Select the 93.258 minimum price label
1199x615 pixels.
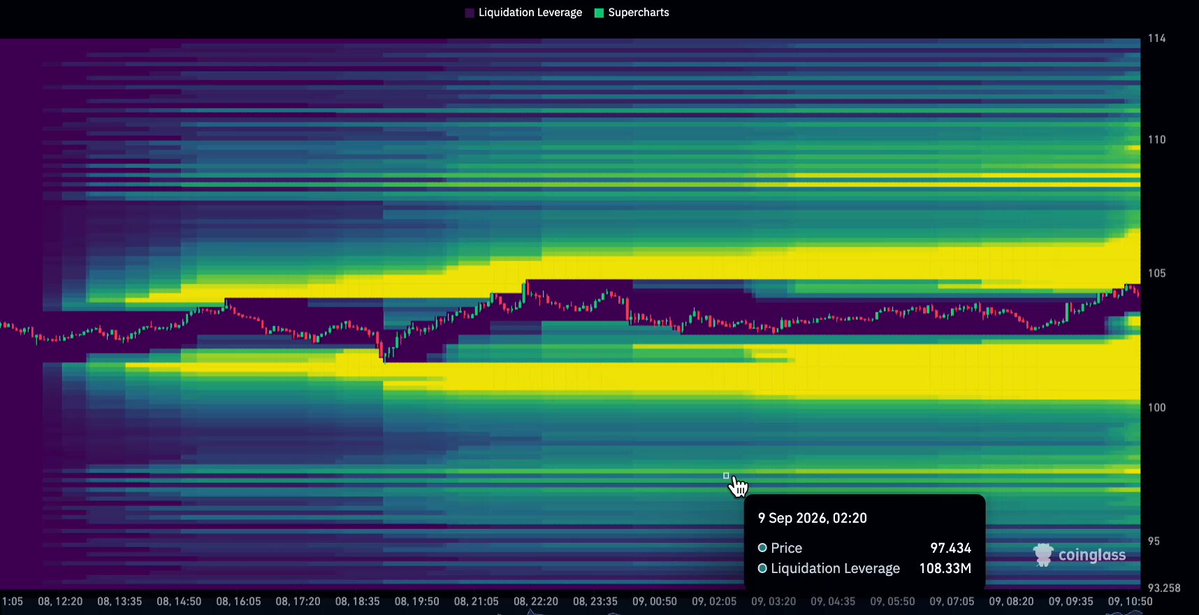[1165, 587]
